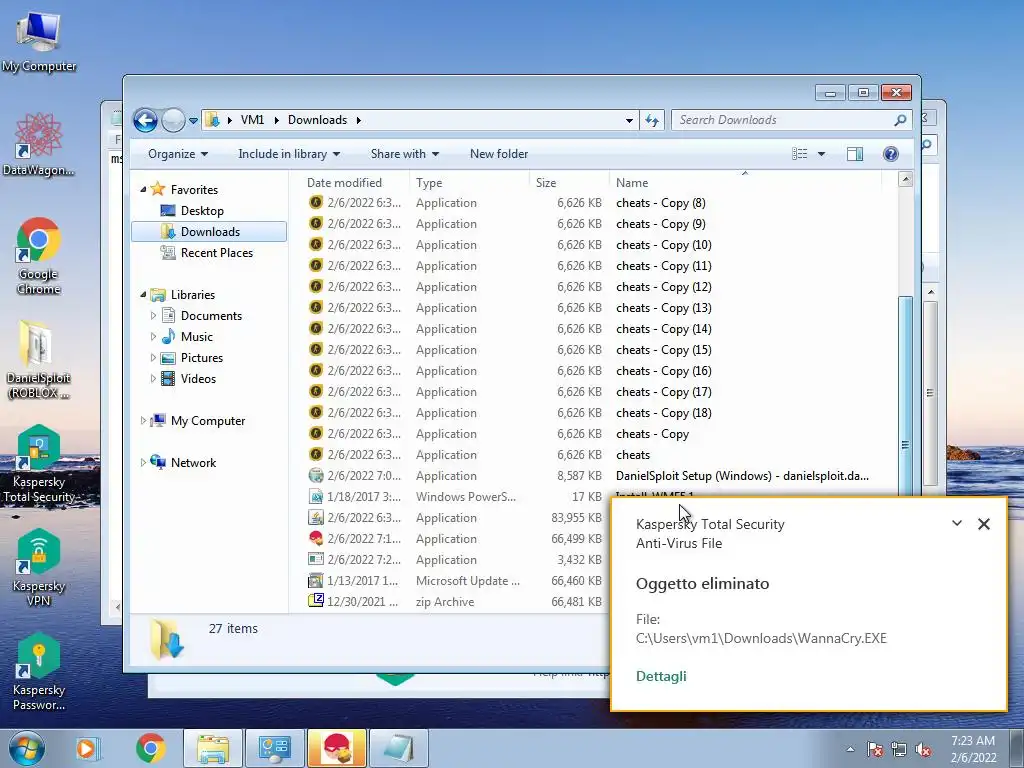Open the view options dropdown arrow
The height and width of the screenshot is (768, 1024).
(x=822, y=154)
